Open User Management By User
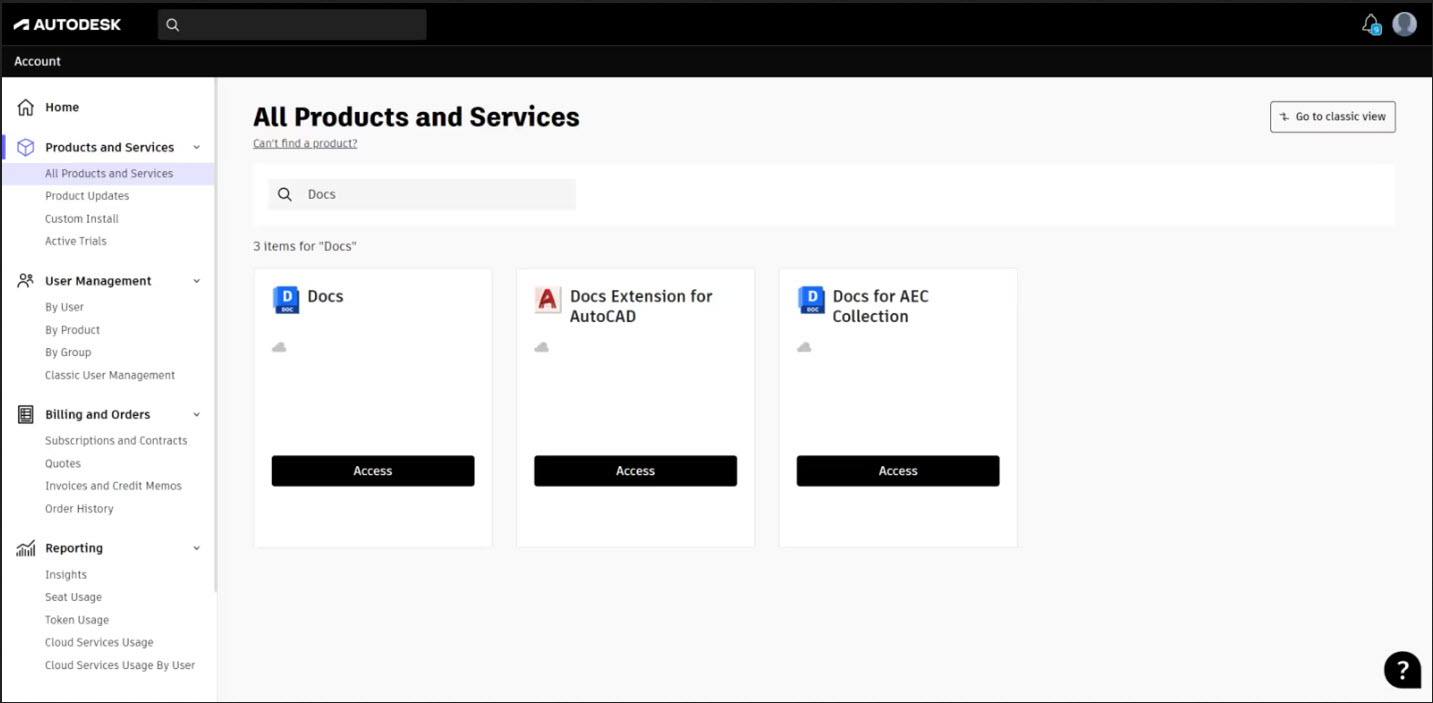This screenshot has width=1433, height=703. [64, 307]
